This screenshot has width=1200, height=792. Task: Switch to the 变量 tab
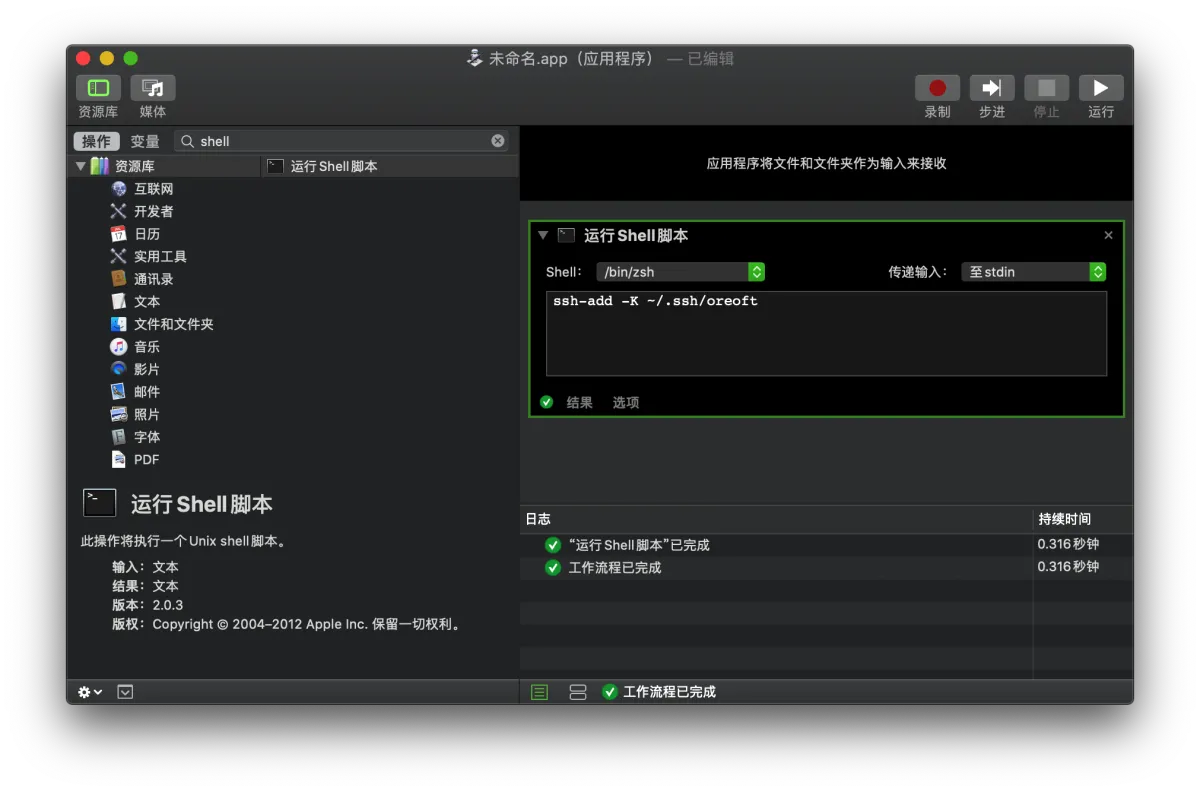click(145, 141)
